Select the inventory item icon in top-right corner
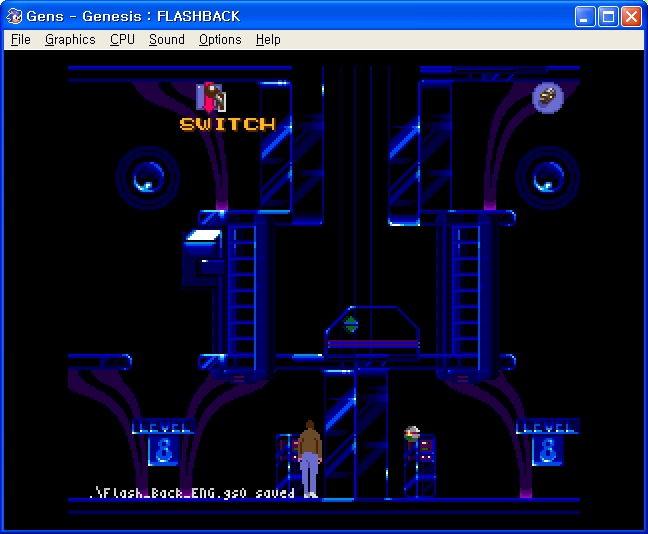Viewport: 648px width, 534px height. click(547, 97)
